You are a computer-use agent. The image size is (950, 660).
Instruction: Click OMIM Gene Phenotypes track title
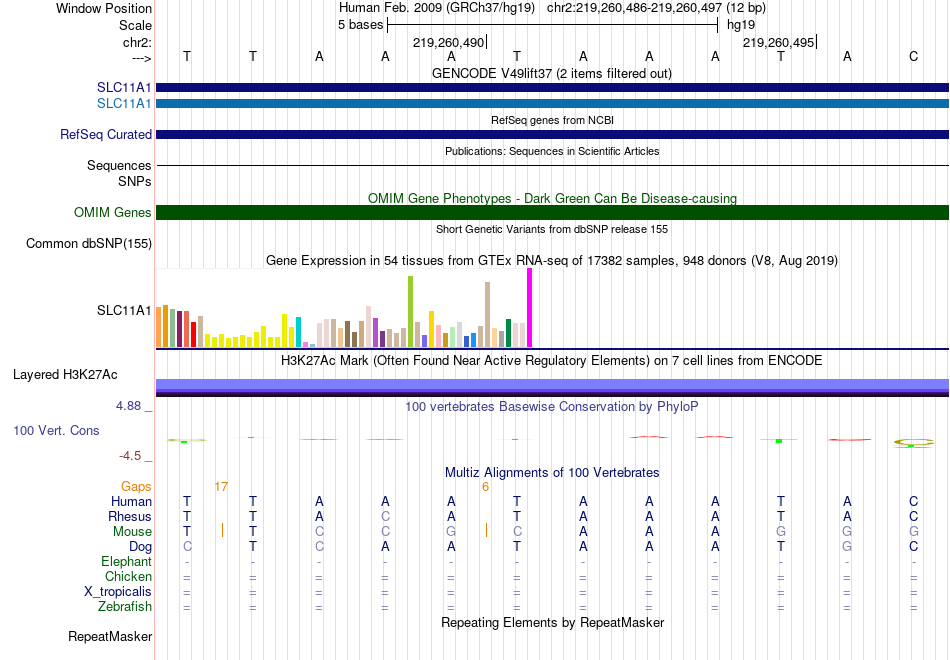tap(552, 198)
